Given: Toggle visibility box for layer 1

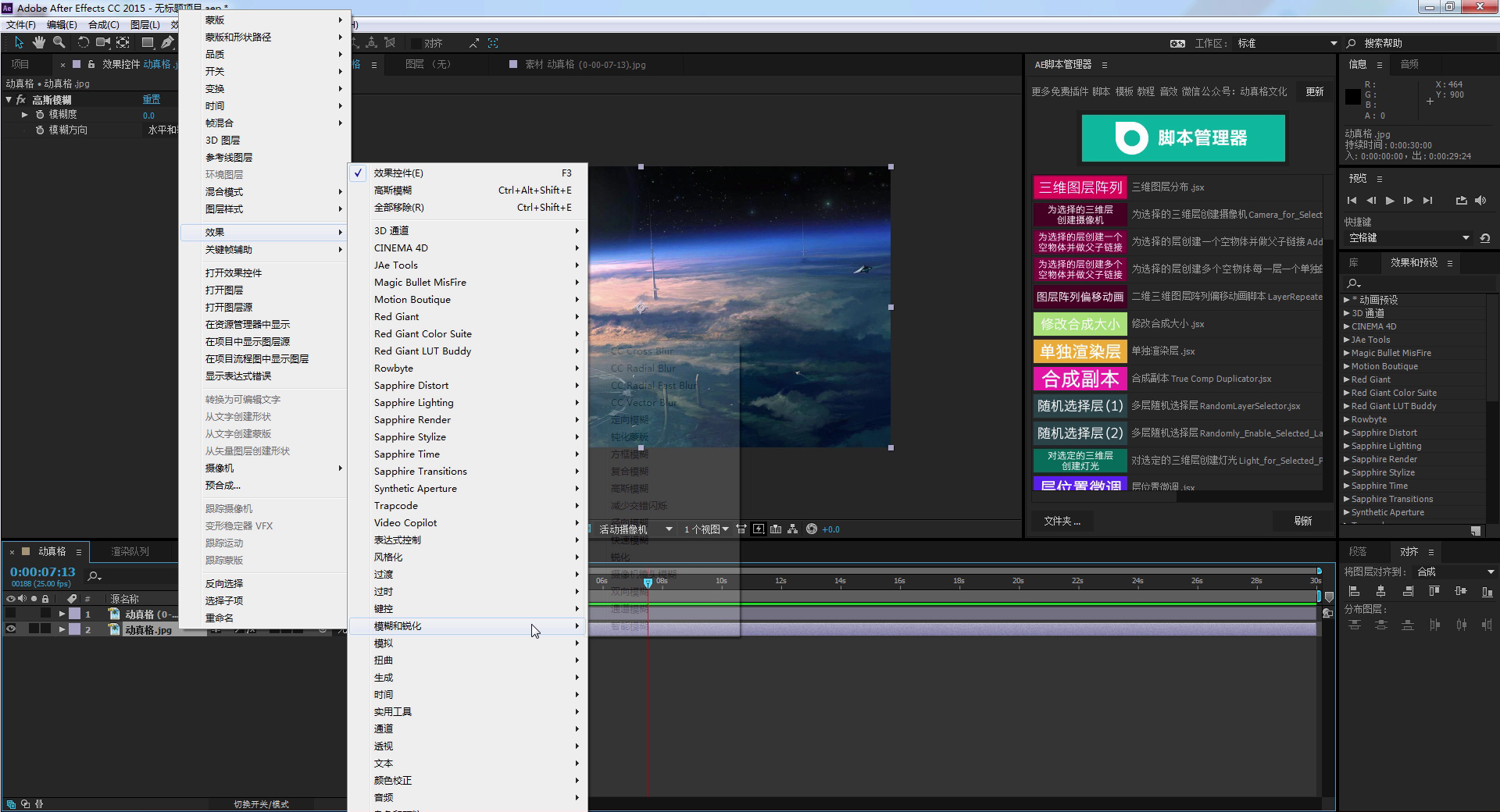Looking at the screenshot, I should click(x=11, y=614).
